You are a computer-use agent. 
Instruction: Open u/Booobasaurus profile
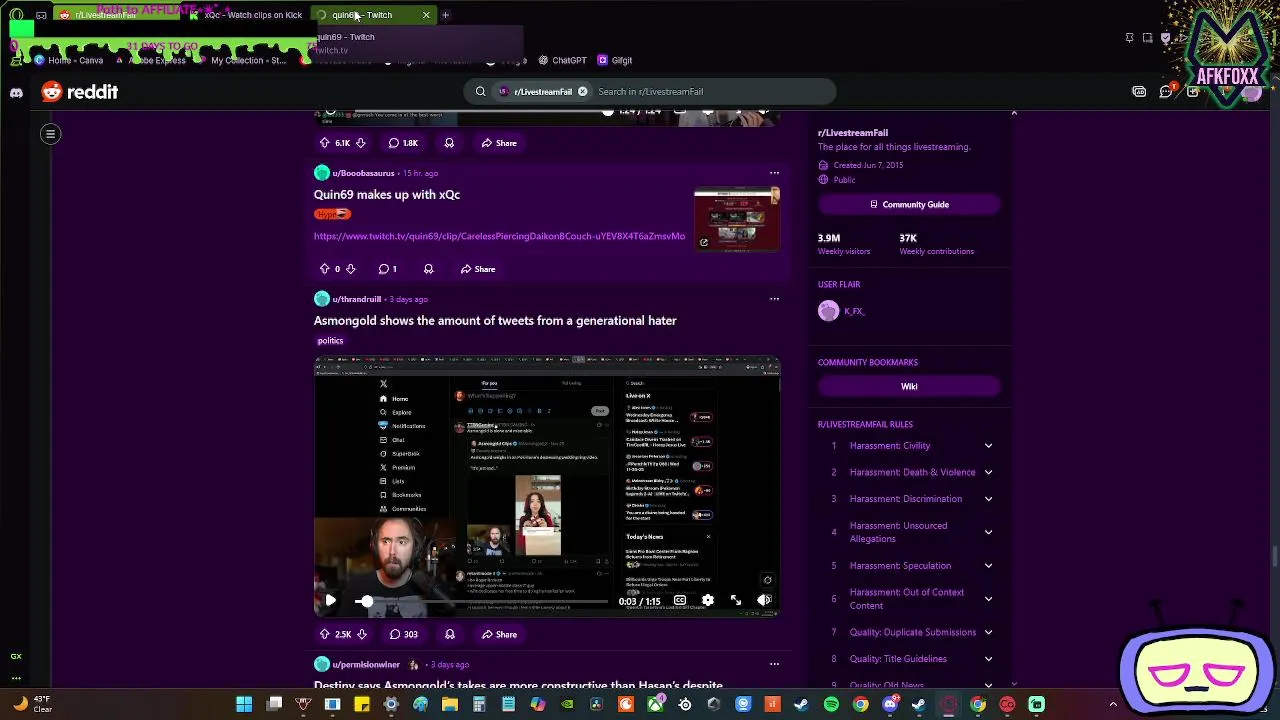[363, 173]
